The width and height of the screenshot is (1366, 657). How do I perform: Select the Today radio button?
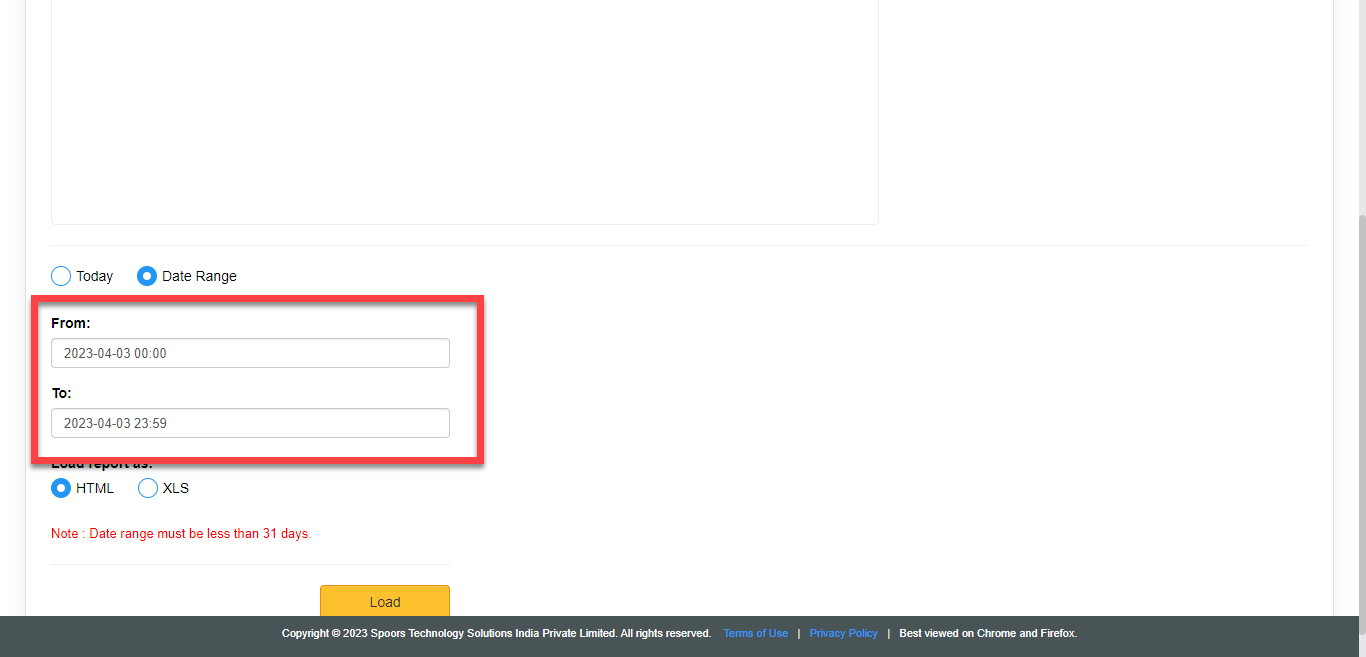61,276
